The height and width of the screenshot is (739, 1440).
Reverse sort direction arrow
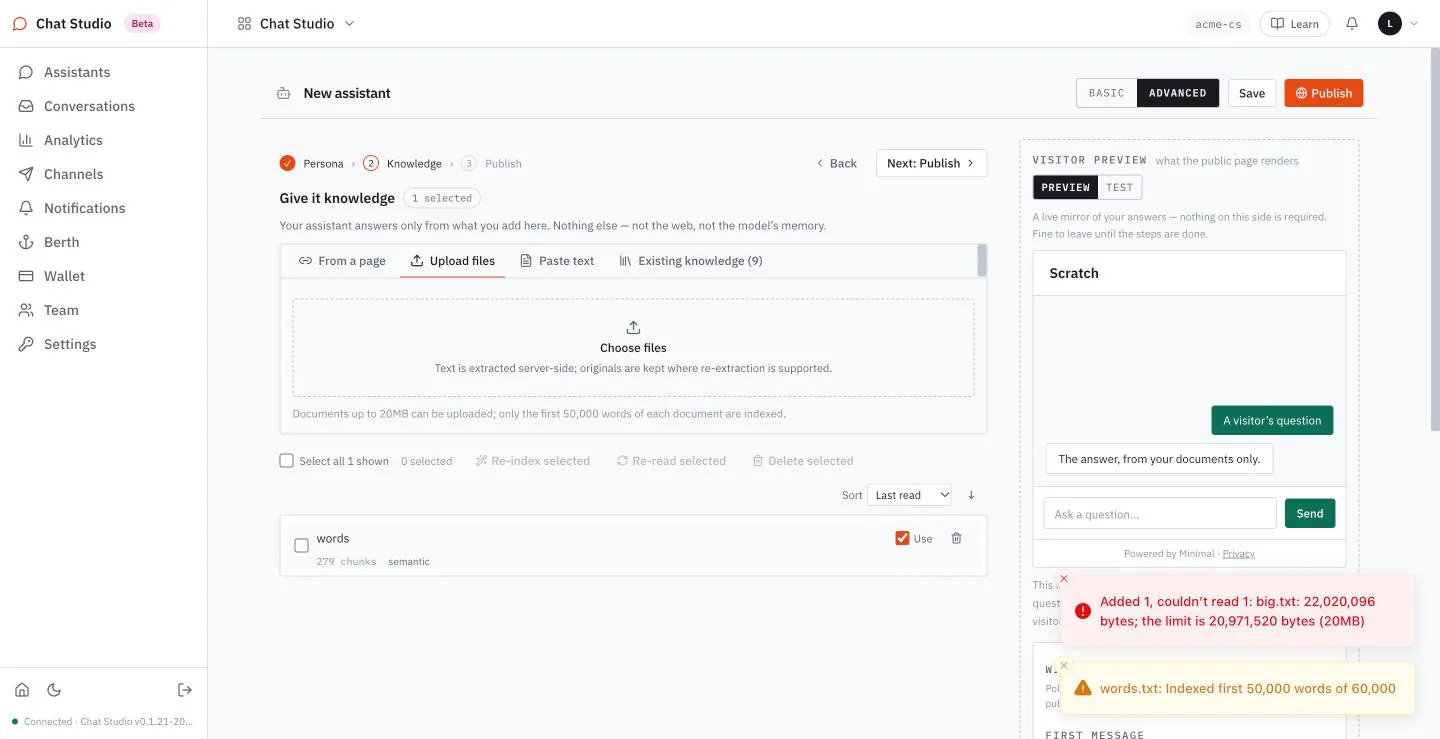tap(971, 495)
